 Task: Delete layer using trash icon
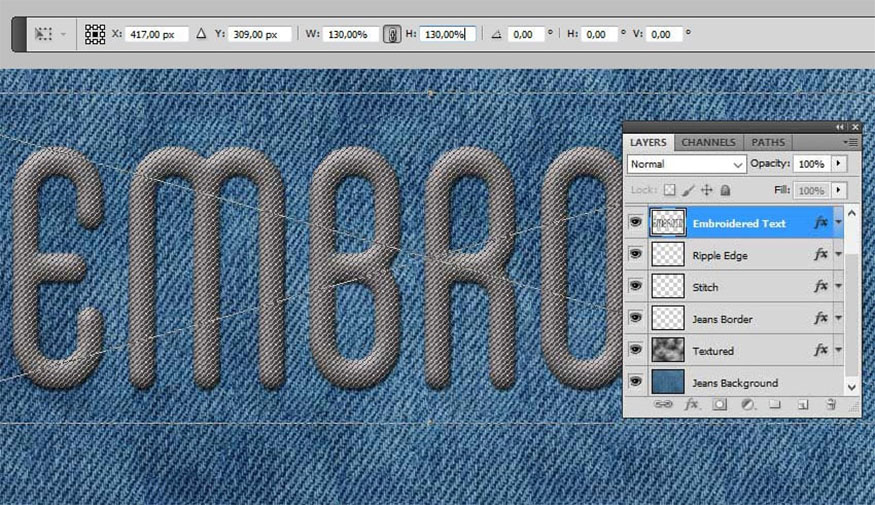(830, 405)
